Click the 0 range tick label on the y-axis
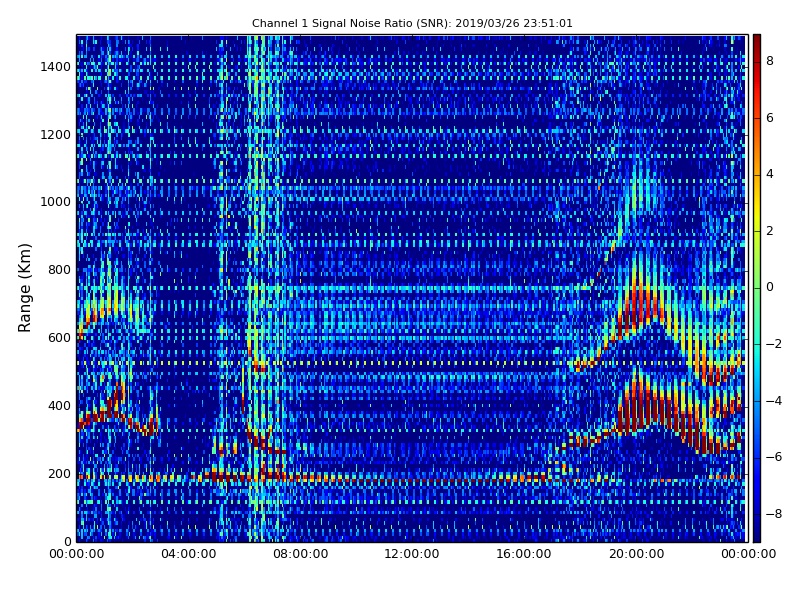Image resolution: width=800 pixels, height=600 pixels. click(x=67, y=541)
